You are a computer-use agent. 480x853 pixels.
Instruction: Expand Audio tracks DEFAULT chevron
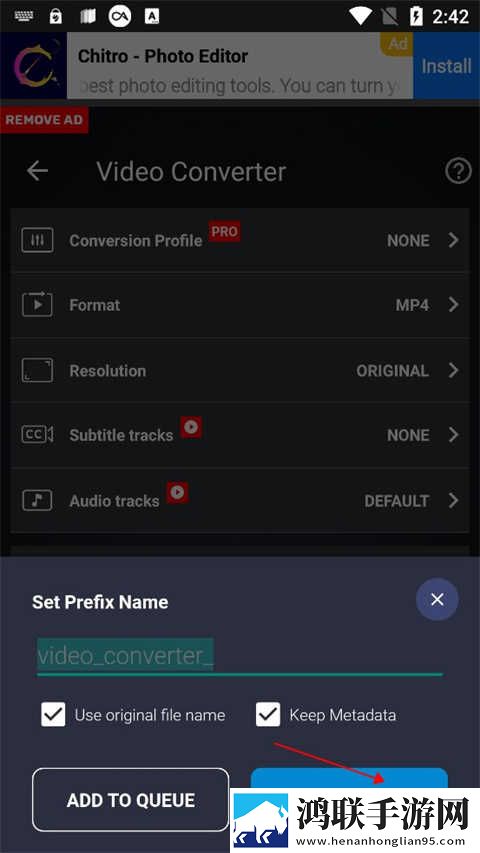(453, 500)
